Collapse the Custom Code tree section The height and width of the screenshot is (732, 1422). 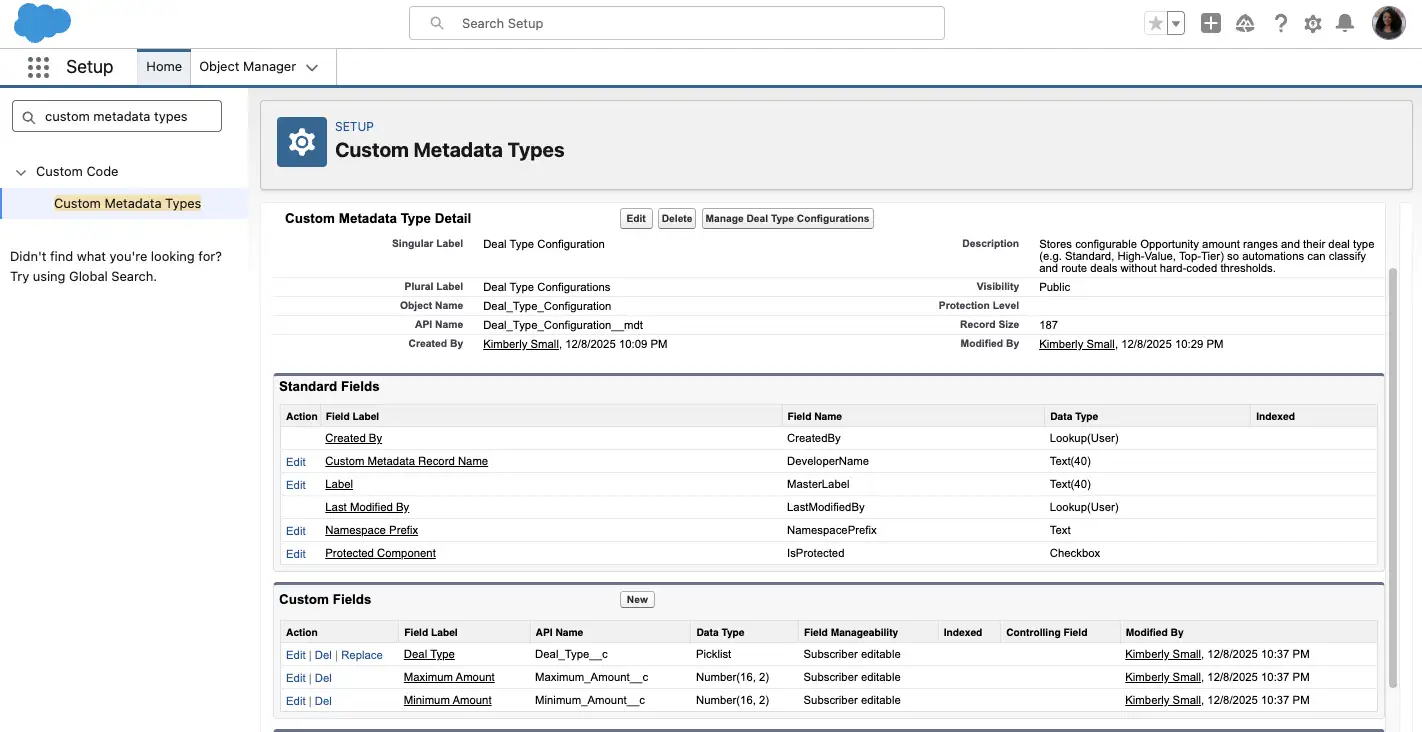coord(21,172)
